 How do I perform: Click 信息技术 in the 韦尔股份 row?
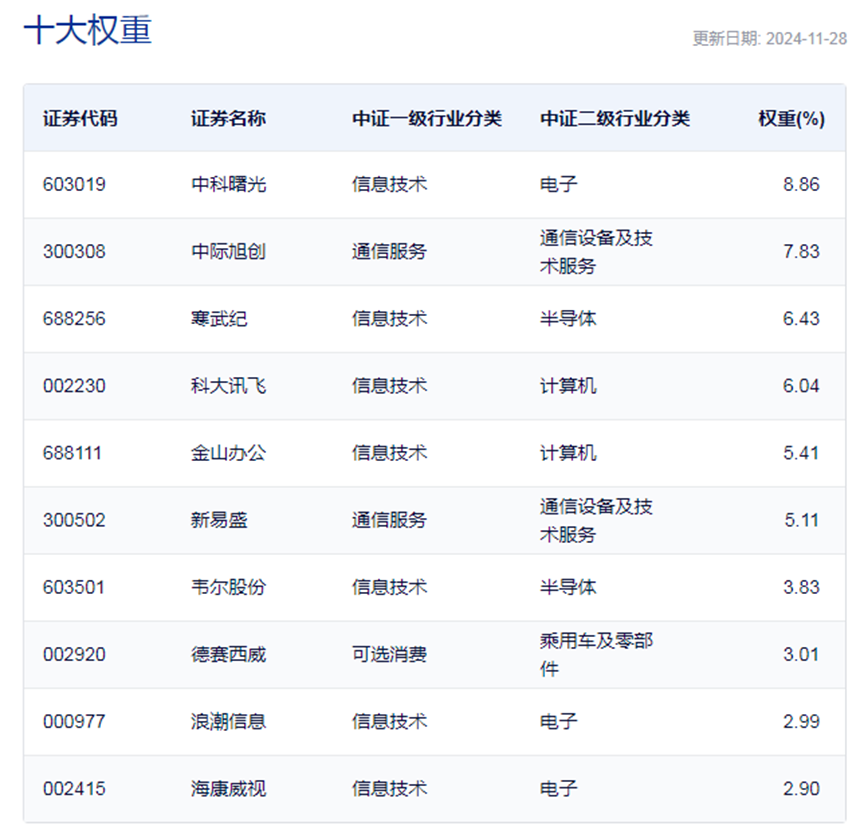tap(390, 587)
